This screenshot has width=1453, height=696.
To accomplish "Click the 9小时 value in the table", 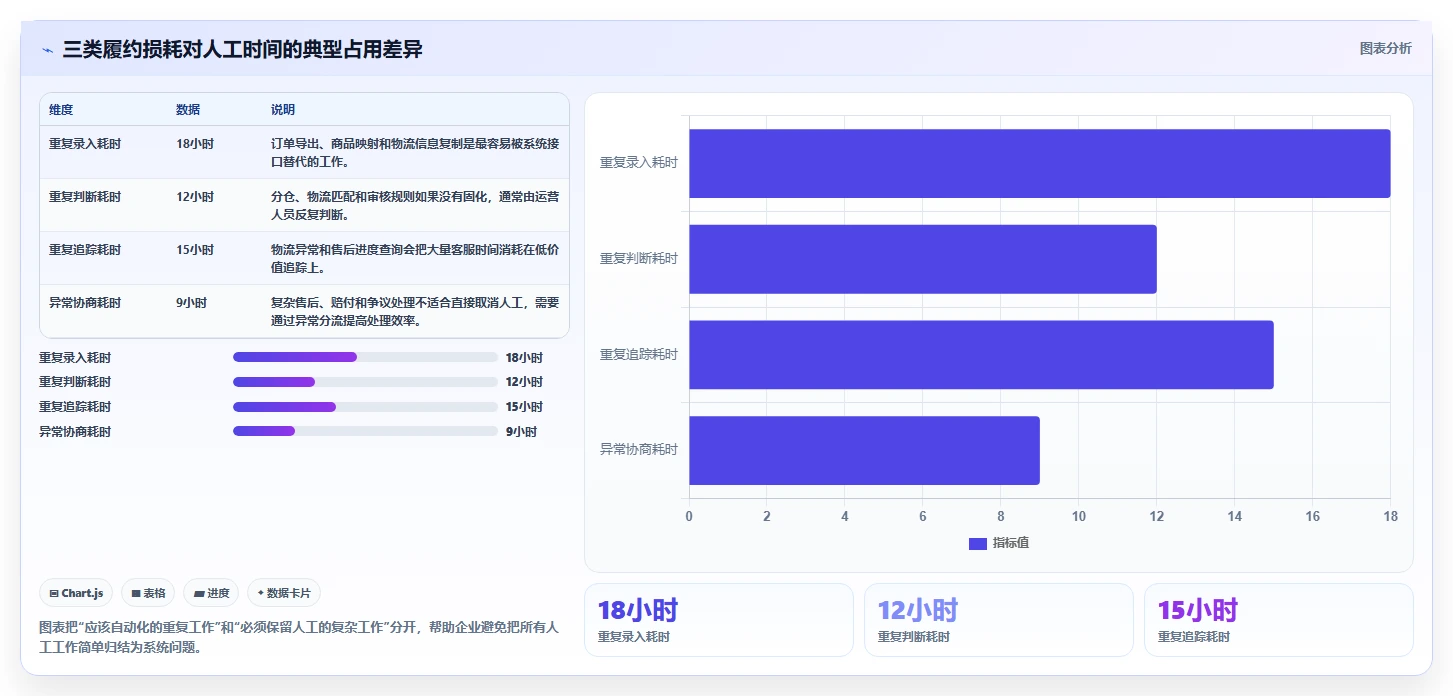I will [x=192, y=303].
